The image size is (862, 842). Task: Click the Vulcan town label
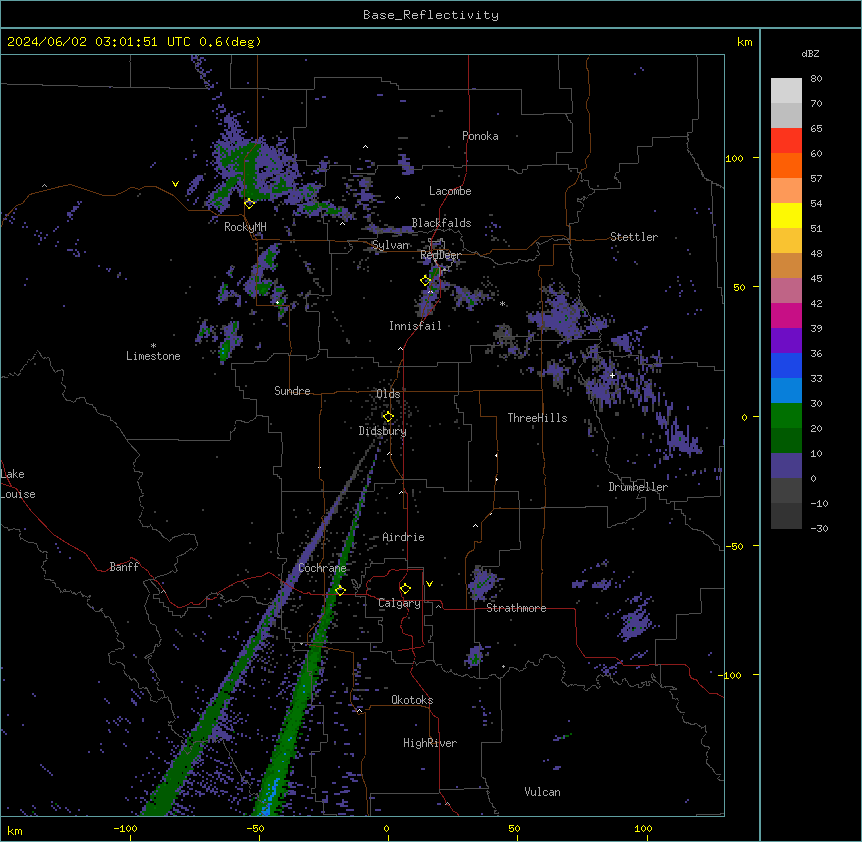point(542,792)
